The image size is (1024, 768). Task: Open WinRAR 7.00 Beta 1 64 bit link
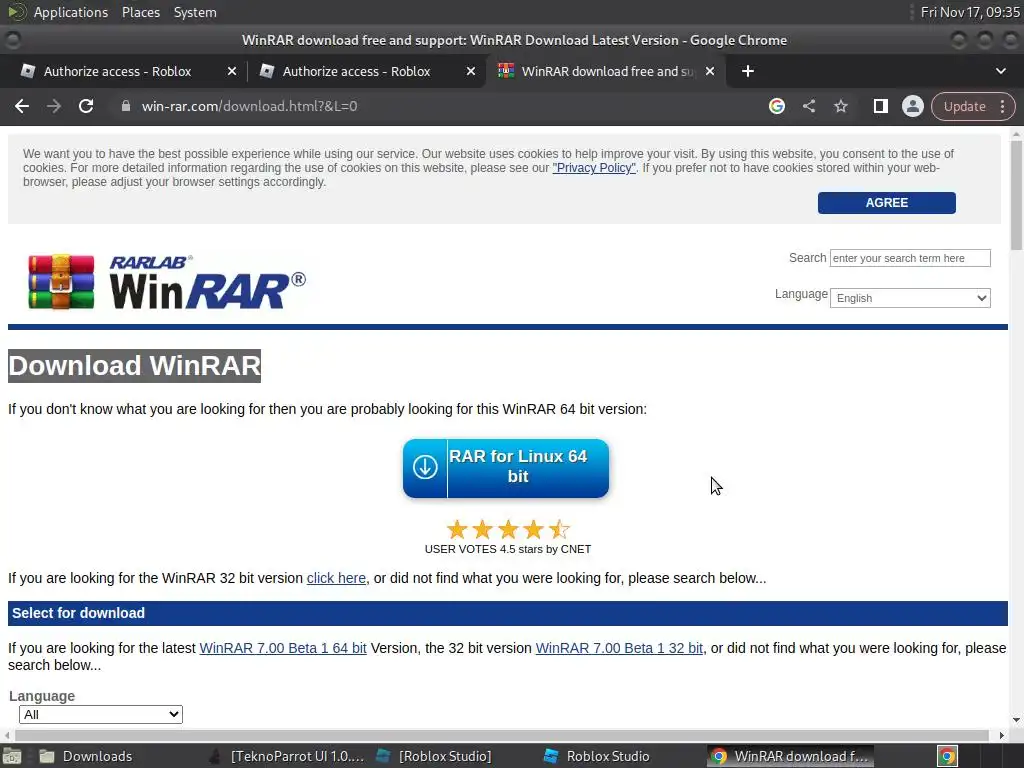point(283,648)
